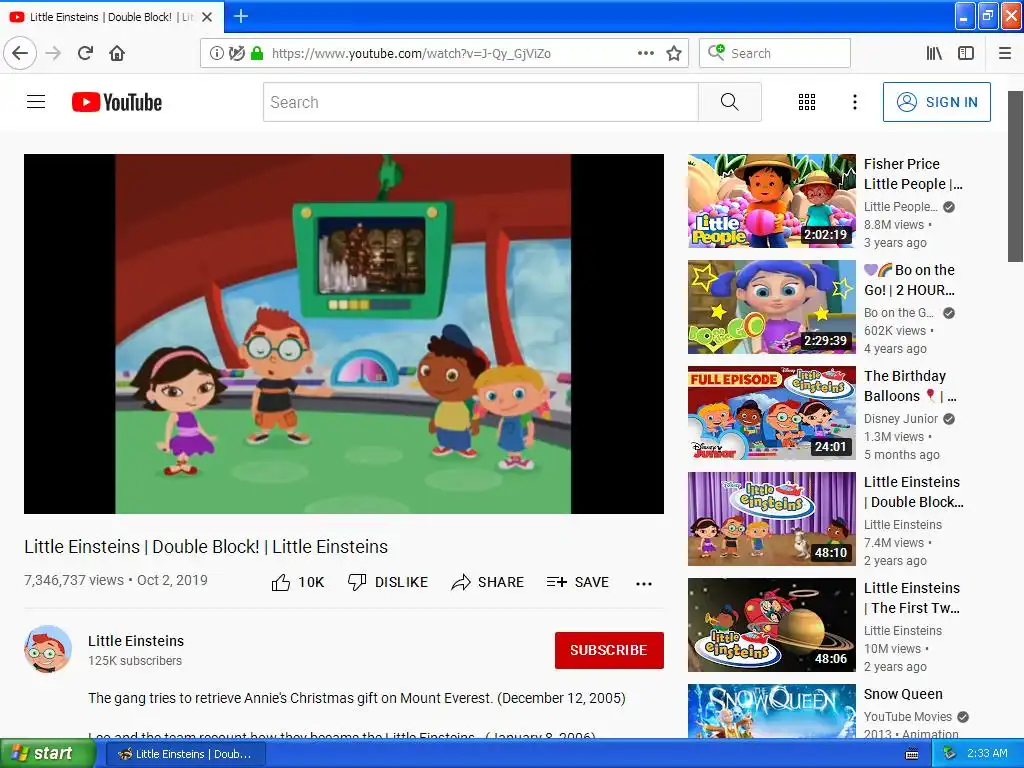Screen dimensions: 1024x768
Task: Open the Little Einsteins channel name link
Action: tap(136, 641)
